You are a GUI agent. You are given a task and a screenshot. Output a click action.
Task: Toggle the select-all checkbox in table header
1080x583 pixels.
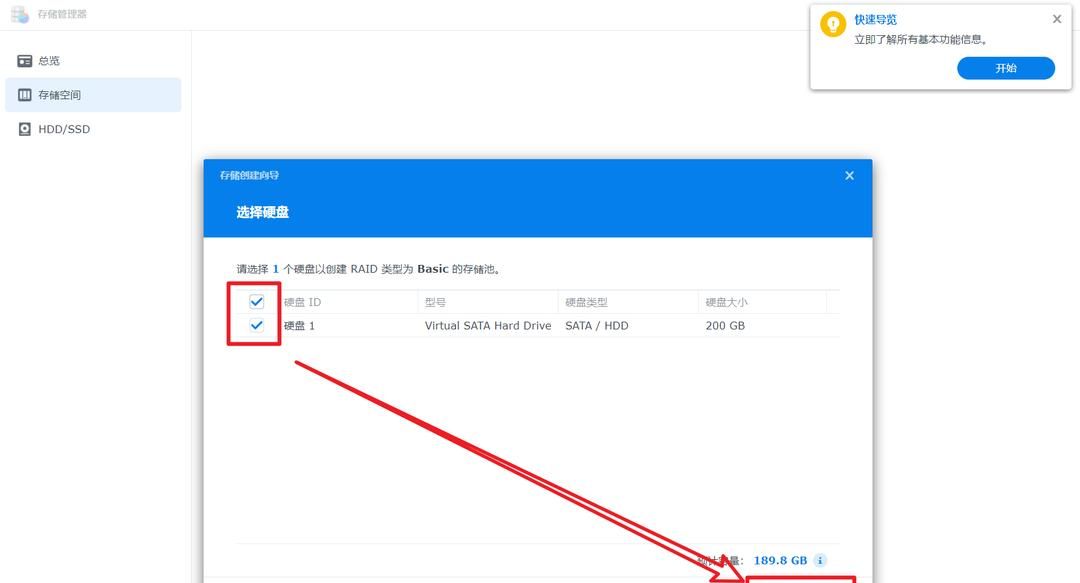coord(257,302)
